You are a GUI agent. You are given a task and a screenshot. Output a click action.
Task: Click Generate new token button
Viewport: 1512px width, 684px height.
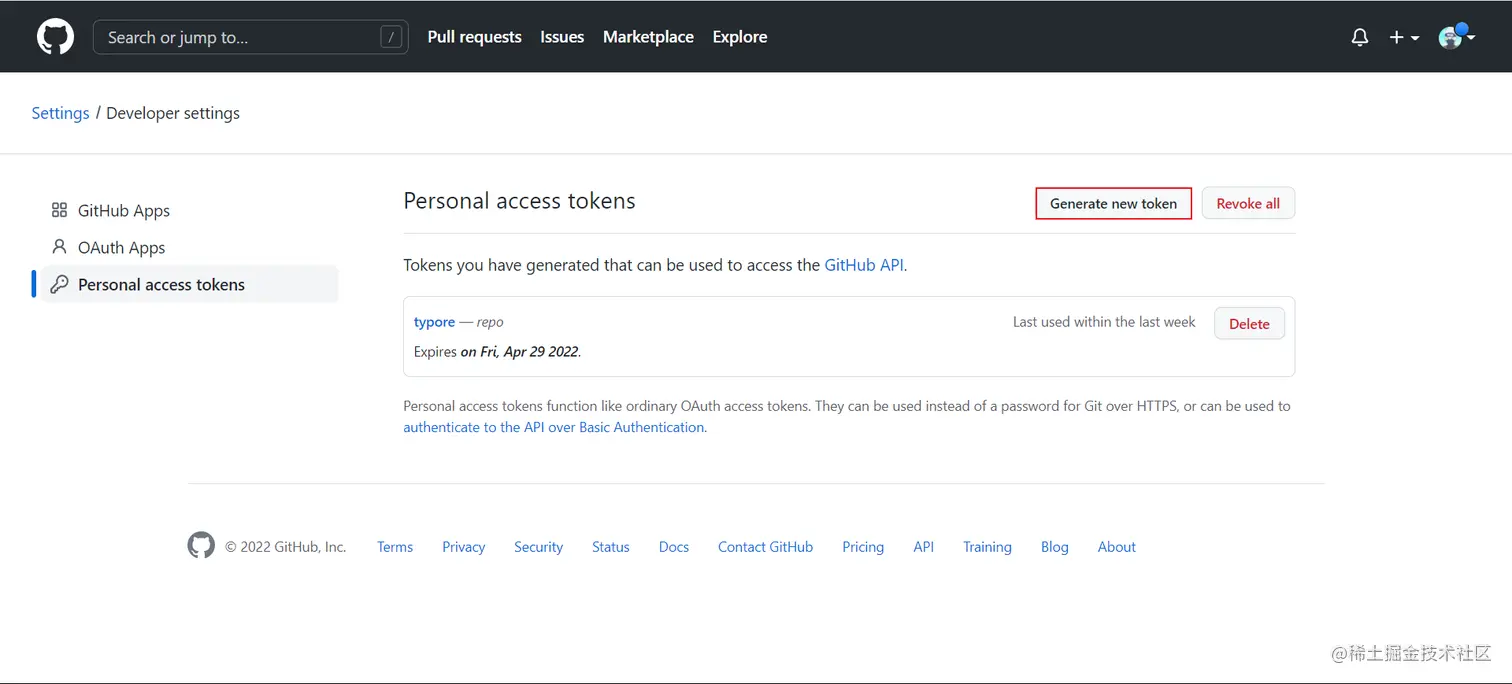[x=1113, y=203]
